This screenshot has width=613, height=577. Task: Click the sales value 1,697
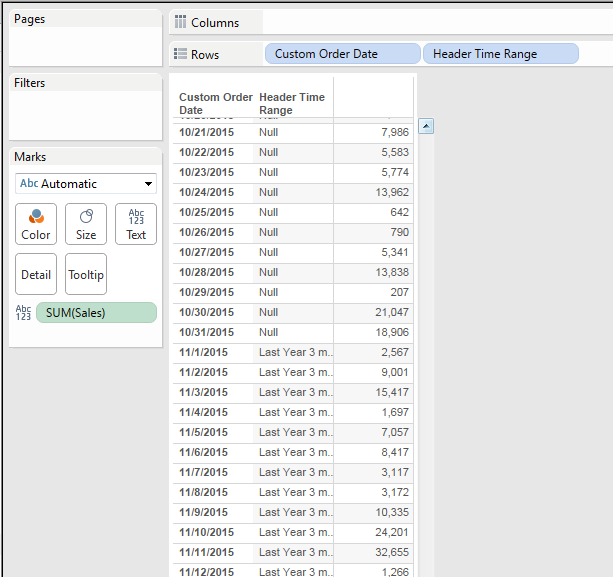pos(395,412)
